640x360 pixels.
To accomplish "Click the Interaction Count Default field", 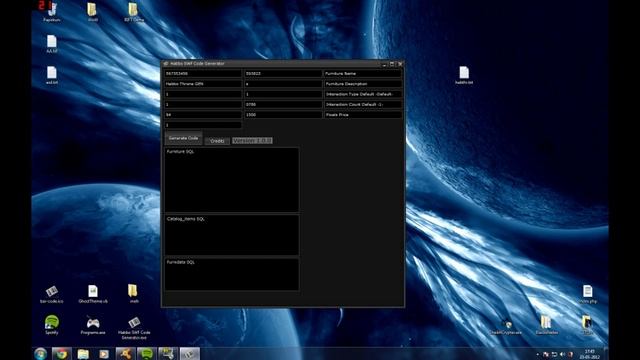I will [x=363, y=104].
